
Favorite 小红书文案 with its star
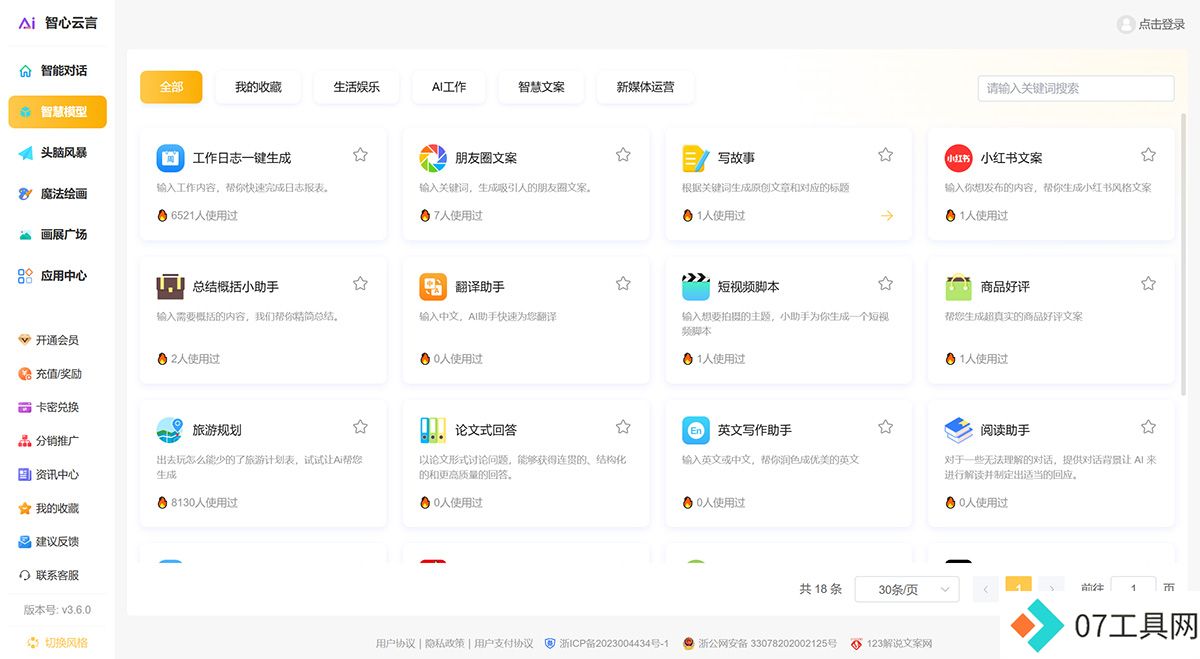point(1148,155)
